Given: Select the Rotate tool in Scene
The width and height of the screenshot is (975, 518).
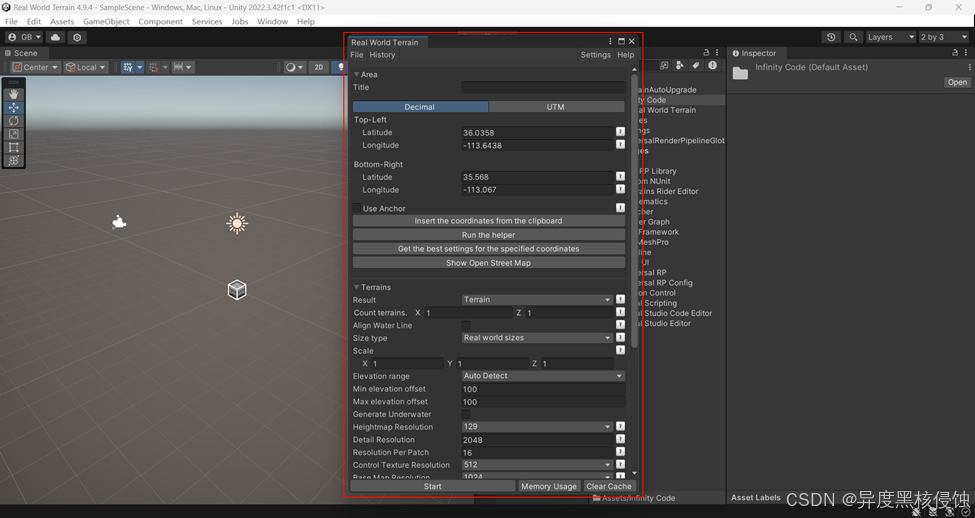Looking at the screenshot, I should (x=14, y=121).
